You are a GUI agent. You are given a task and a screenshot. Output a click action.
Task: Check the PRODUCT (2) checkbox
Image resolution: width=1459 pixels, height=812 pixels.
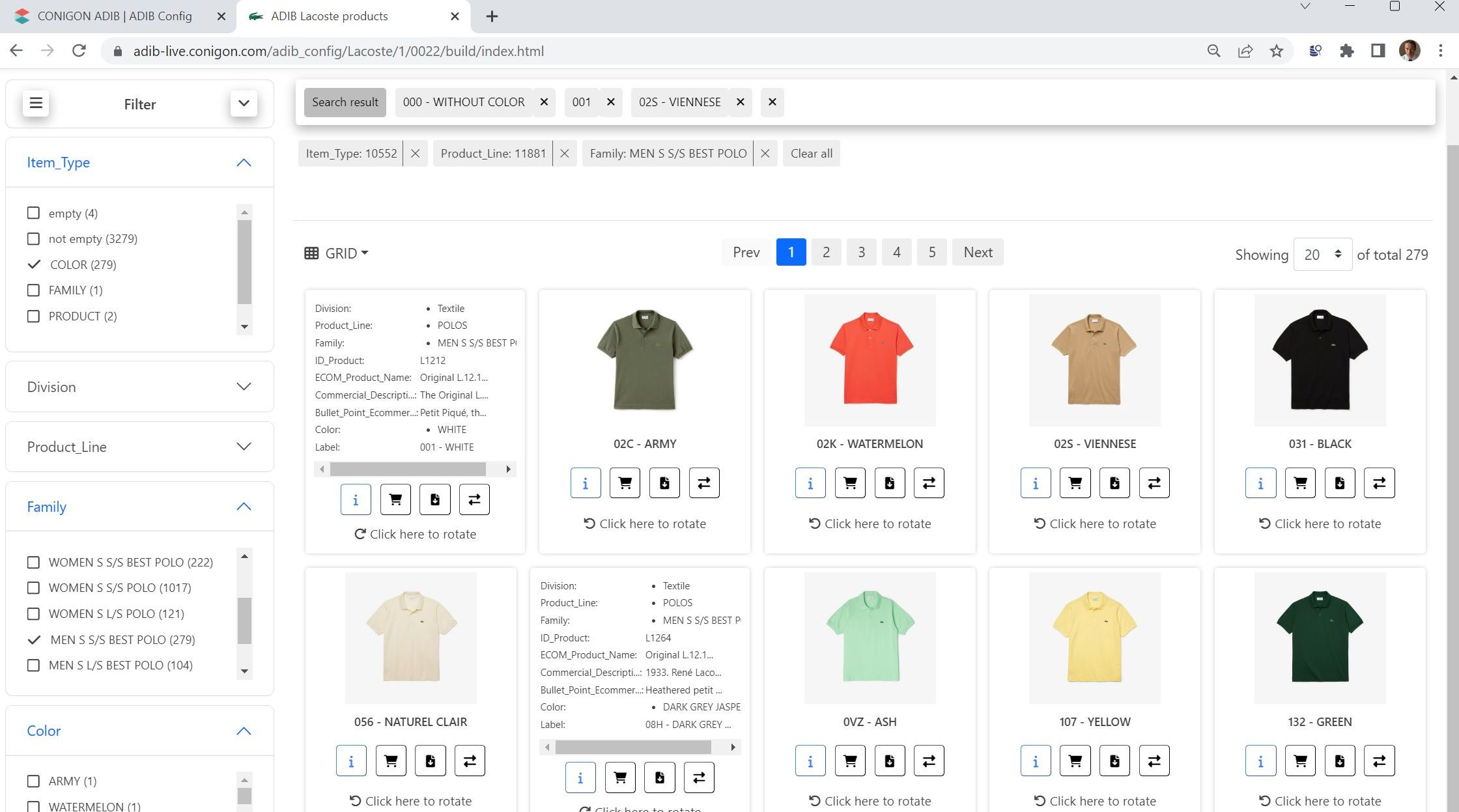pos(33,316)
